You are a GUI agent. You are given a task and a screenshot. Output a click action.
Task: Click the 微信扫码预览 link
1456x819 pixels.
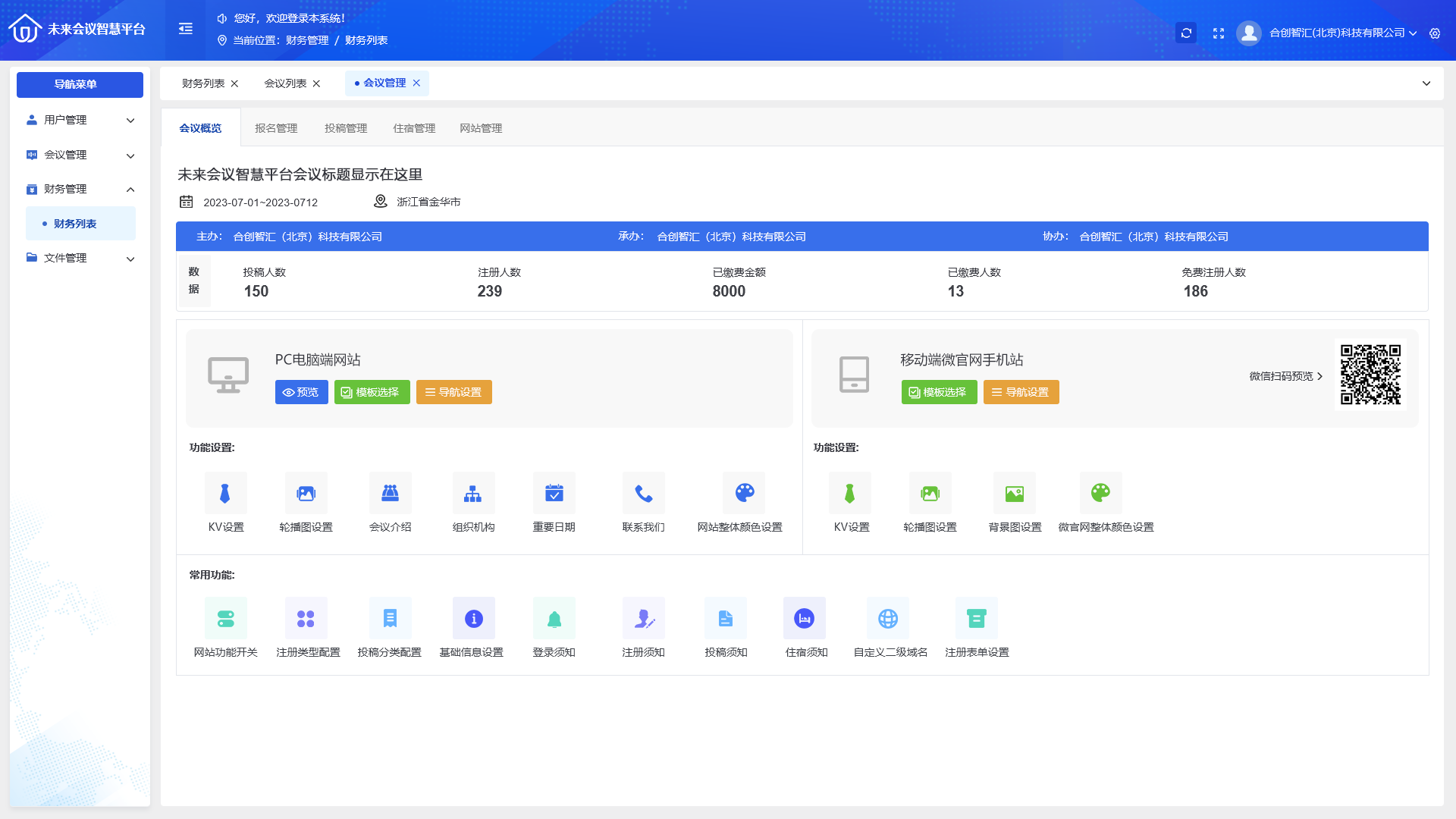click(1286, 376)
